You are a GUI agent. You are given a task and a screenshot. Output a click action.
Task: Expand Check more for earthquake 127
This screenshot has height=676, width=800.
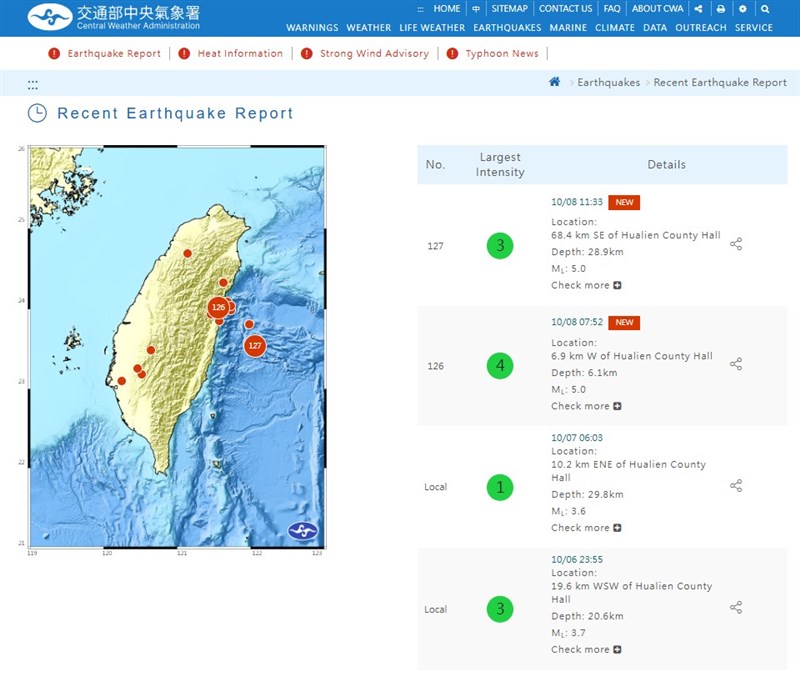(586, 285)
